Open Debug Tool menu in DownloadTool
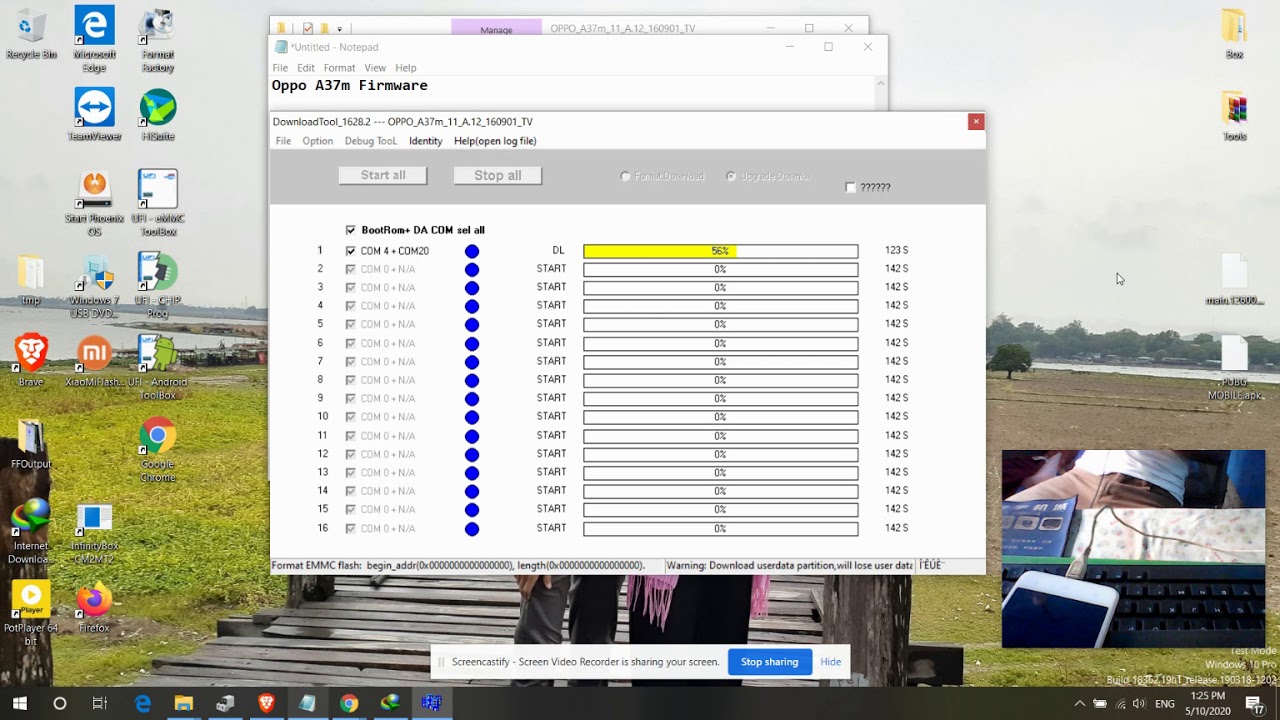Image resolution: width=1280 pixels, height=720 pixels. point(371,141)
